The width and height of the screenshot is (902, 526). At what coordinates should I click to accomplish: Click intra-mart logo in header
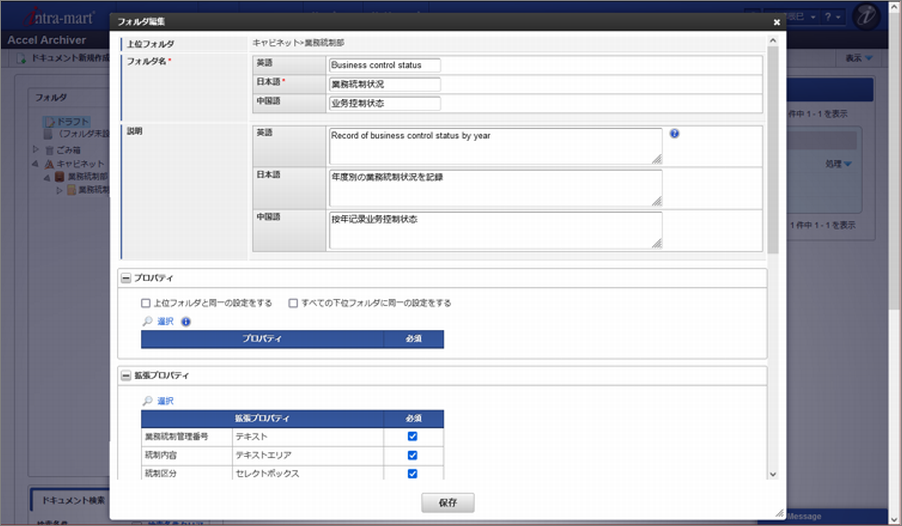point(59,17)
